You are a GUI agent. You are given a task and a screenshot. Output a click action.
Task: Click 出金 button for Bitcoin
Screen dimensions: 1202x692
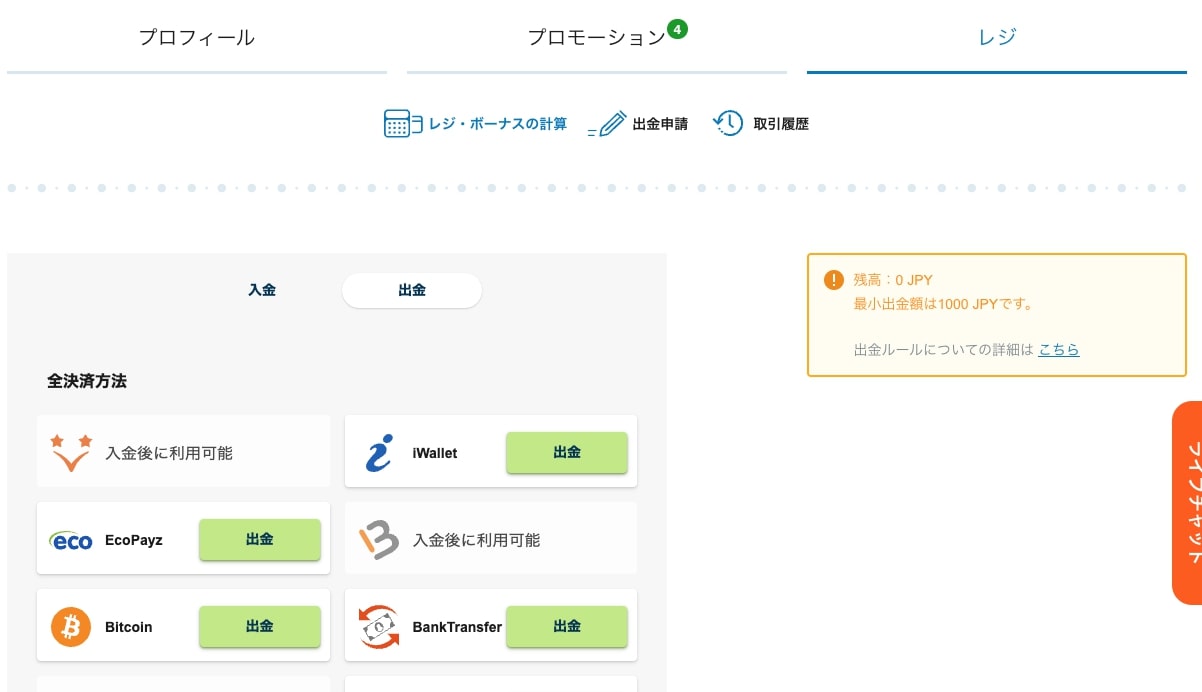tap(260, 627)
